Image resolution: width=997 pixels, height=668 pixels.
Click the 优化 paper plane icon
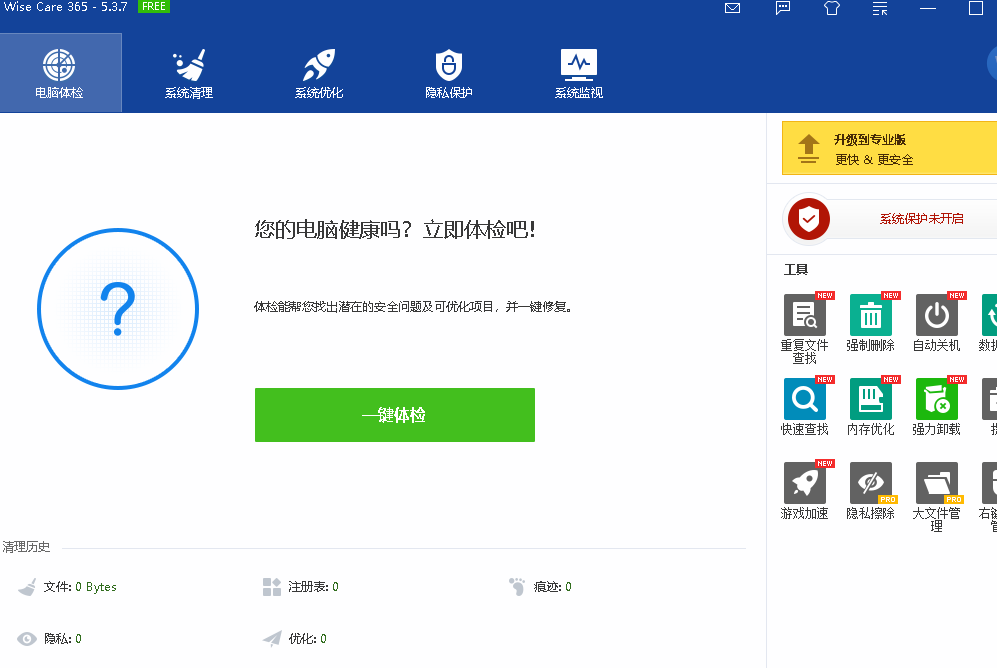coord(272,639)
